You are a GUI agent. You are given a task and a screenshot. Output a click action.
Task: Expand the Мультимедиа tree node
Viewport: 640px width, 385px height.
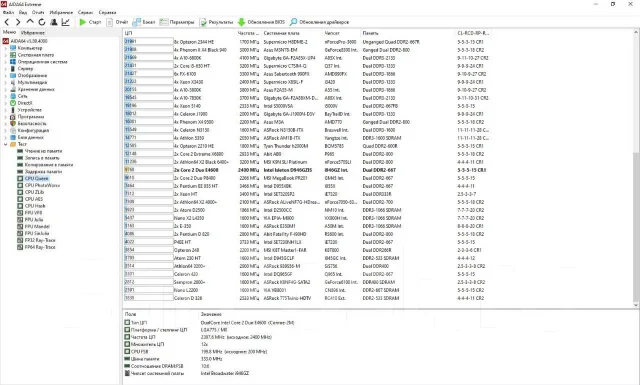[x=6, y=82]
